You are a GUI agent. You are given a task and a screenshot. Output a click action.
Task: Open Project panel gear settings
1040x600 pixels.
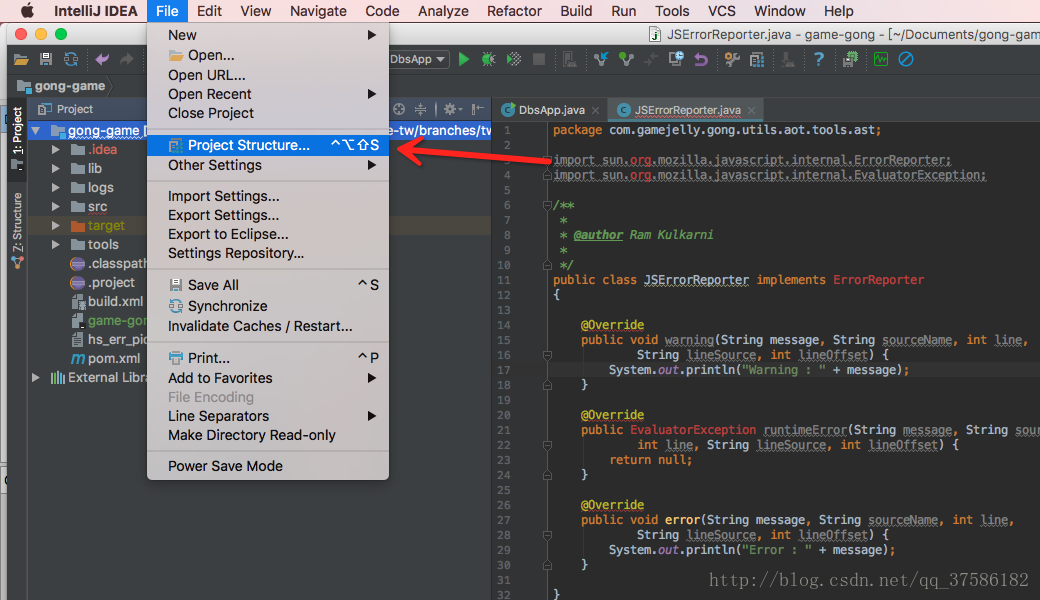[452, 109]
